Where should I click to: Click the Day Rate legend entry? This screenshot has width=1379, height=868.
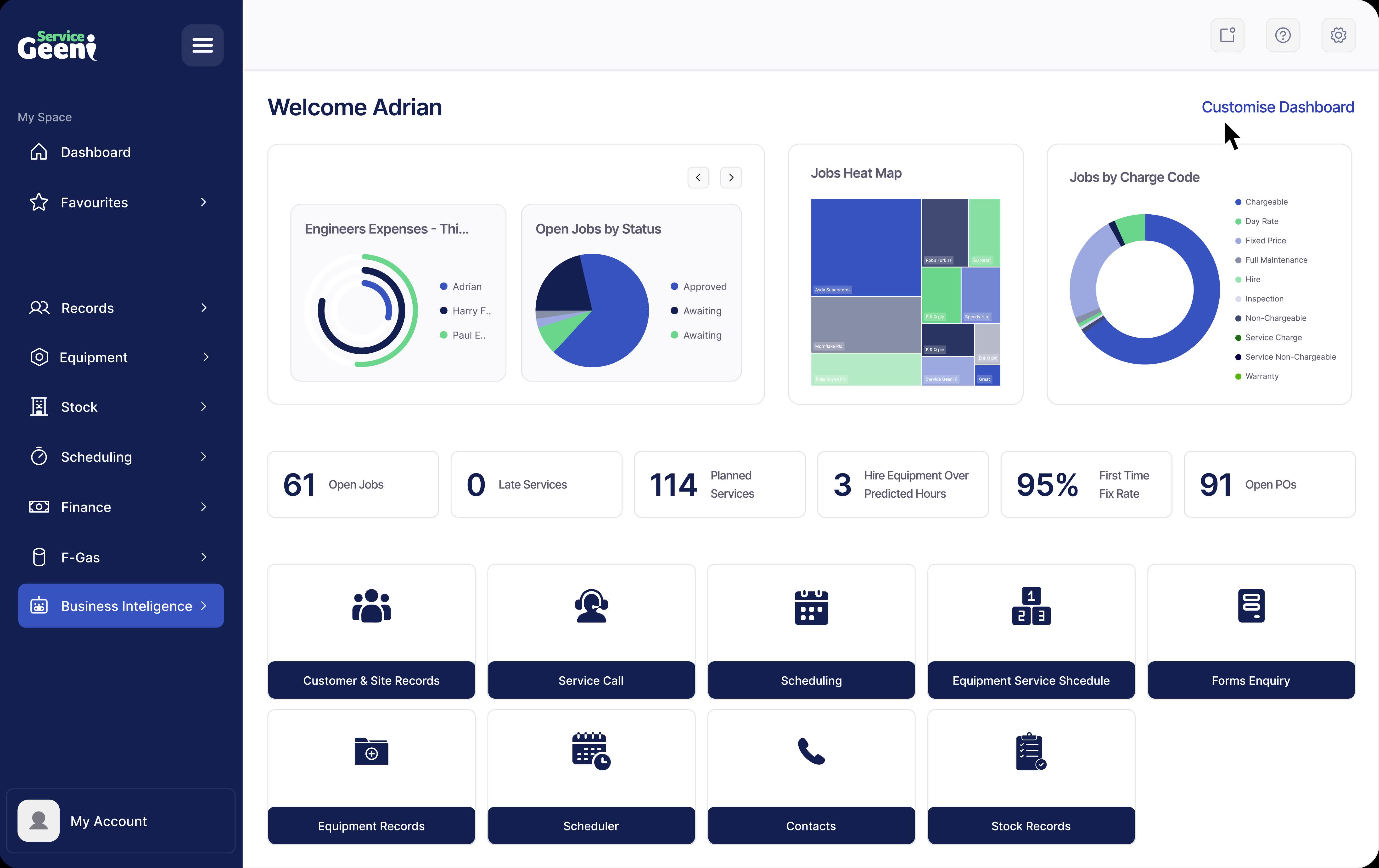point(1256,221)
